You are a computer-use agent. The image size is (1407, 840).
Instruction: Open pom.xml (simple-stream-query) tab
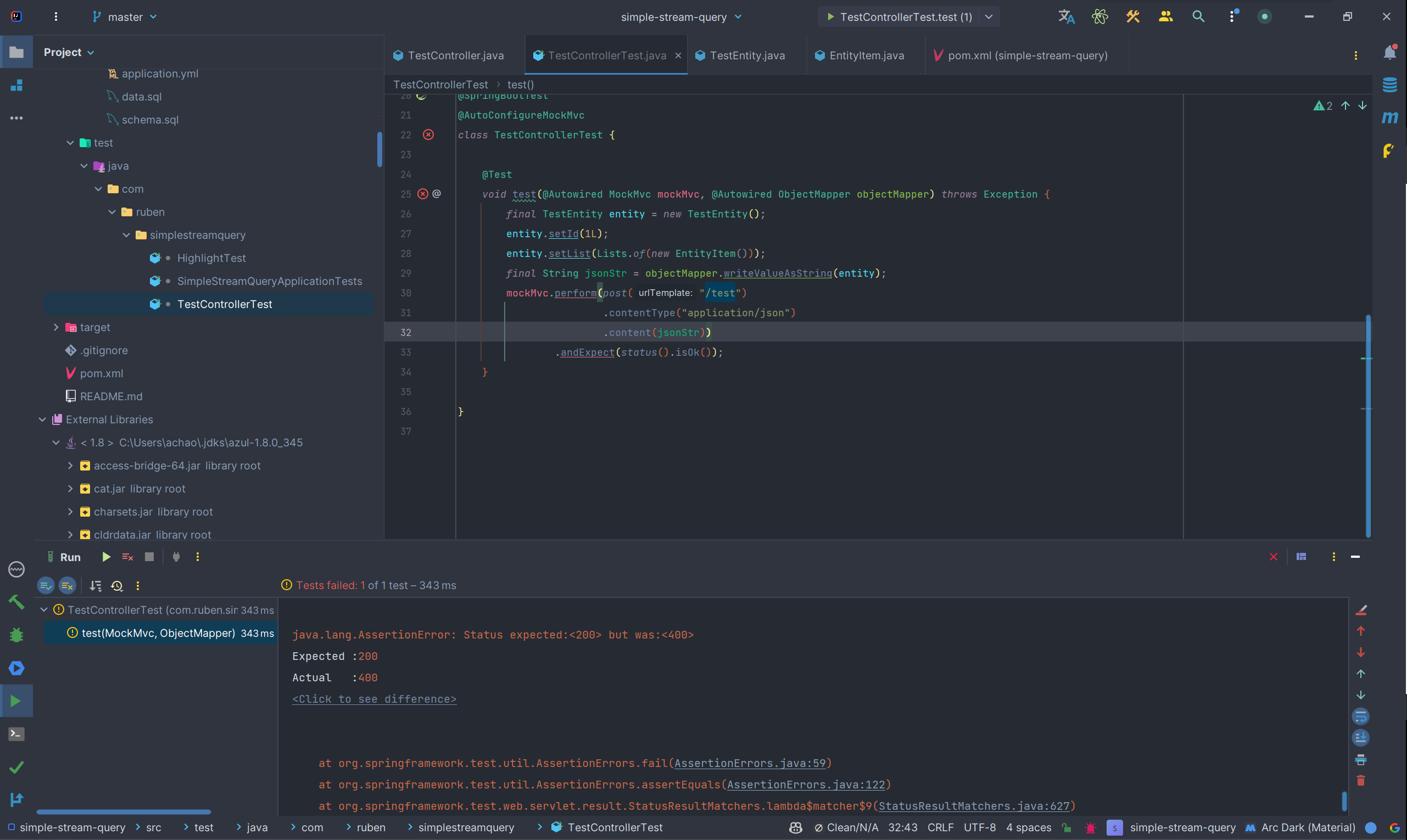[1026, 55]
